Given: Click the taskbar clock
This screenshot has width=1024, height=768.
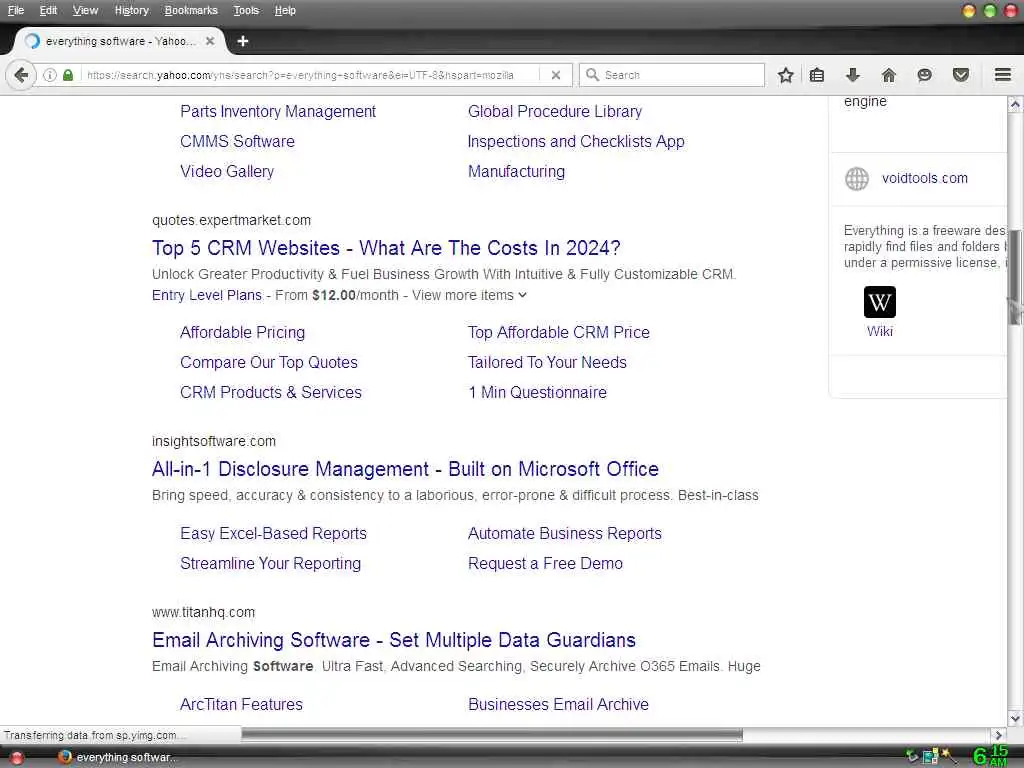Looking at the screenshot, I should coord(990,756).
